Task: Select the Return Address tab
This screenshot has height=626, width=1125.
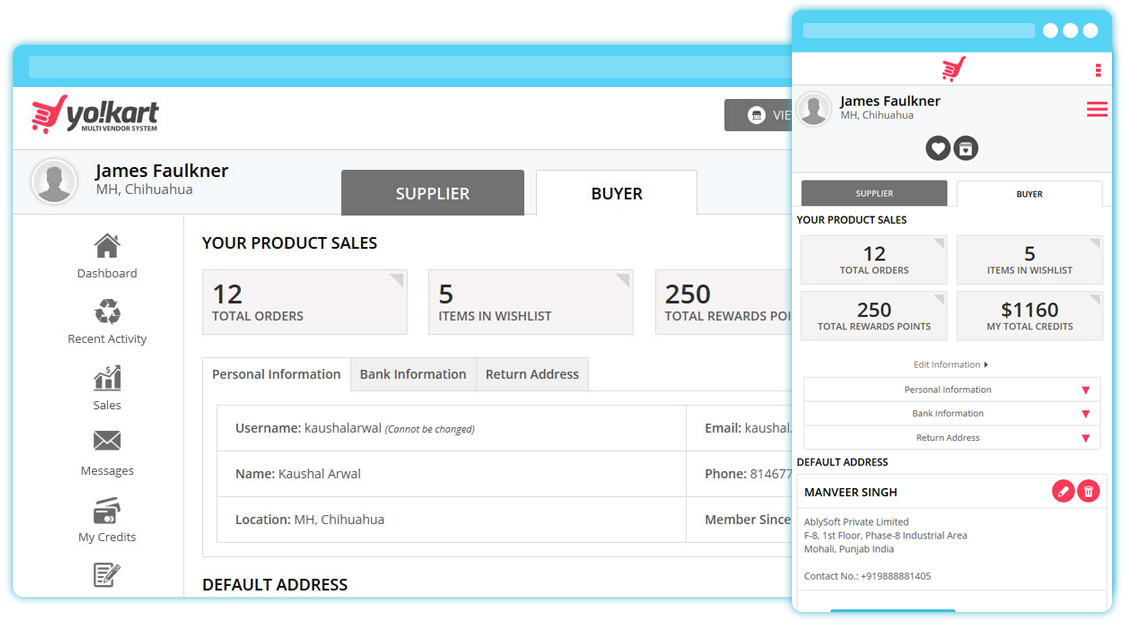Action: click(x=532, y=374)
